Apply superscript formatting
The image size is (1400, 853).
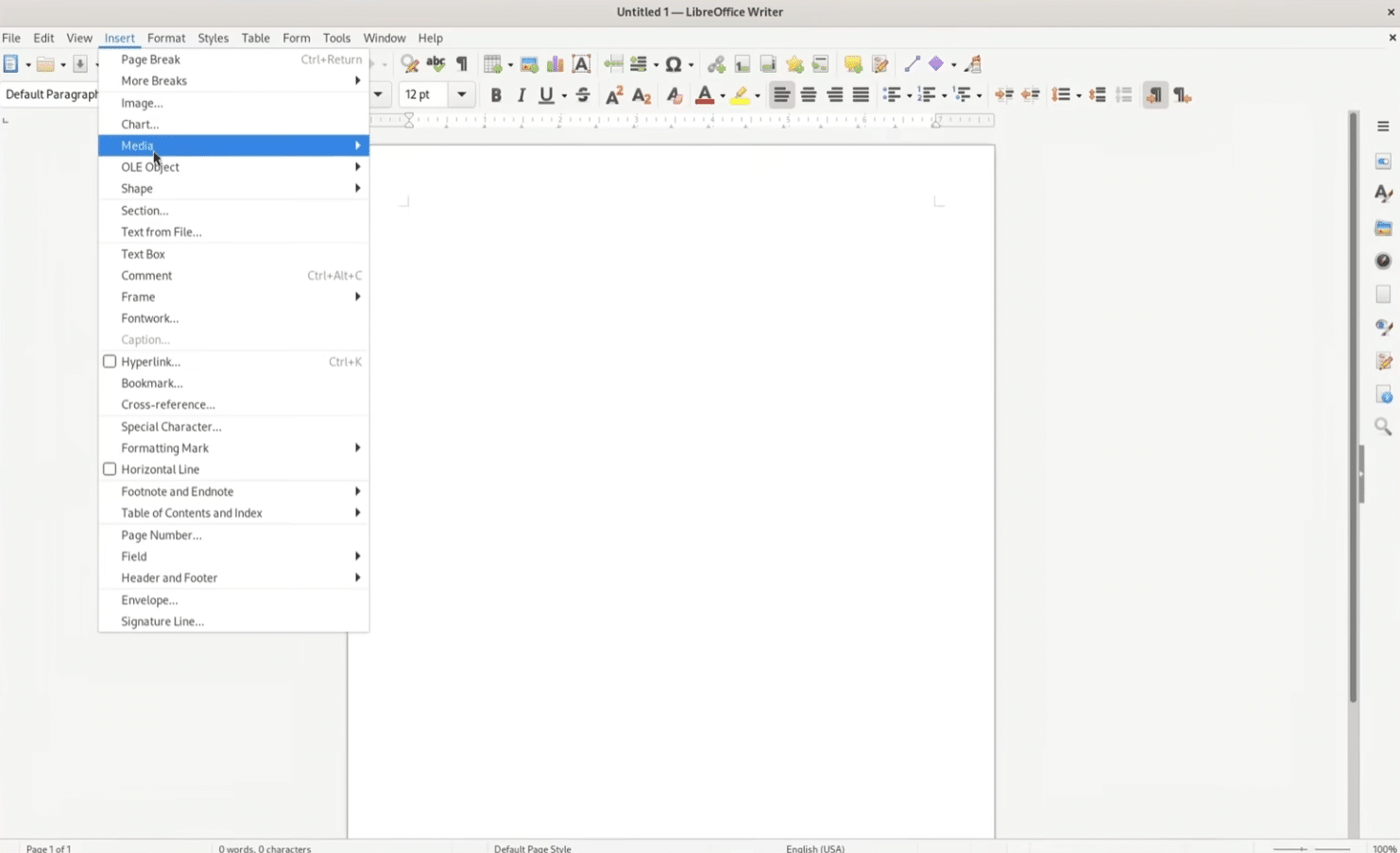(x=614, y=94)
